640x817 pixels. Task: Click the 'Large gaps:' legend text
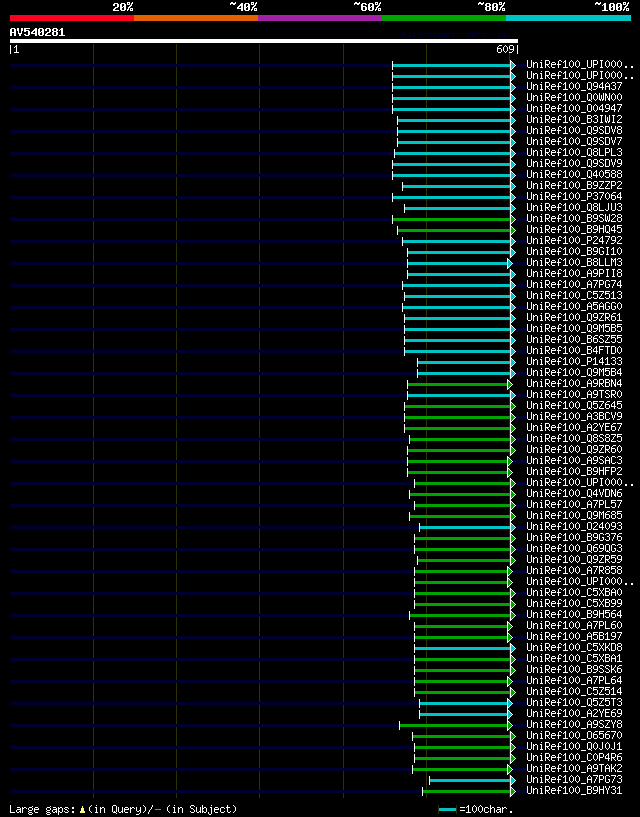pos(42,809)
